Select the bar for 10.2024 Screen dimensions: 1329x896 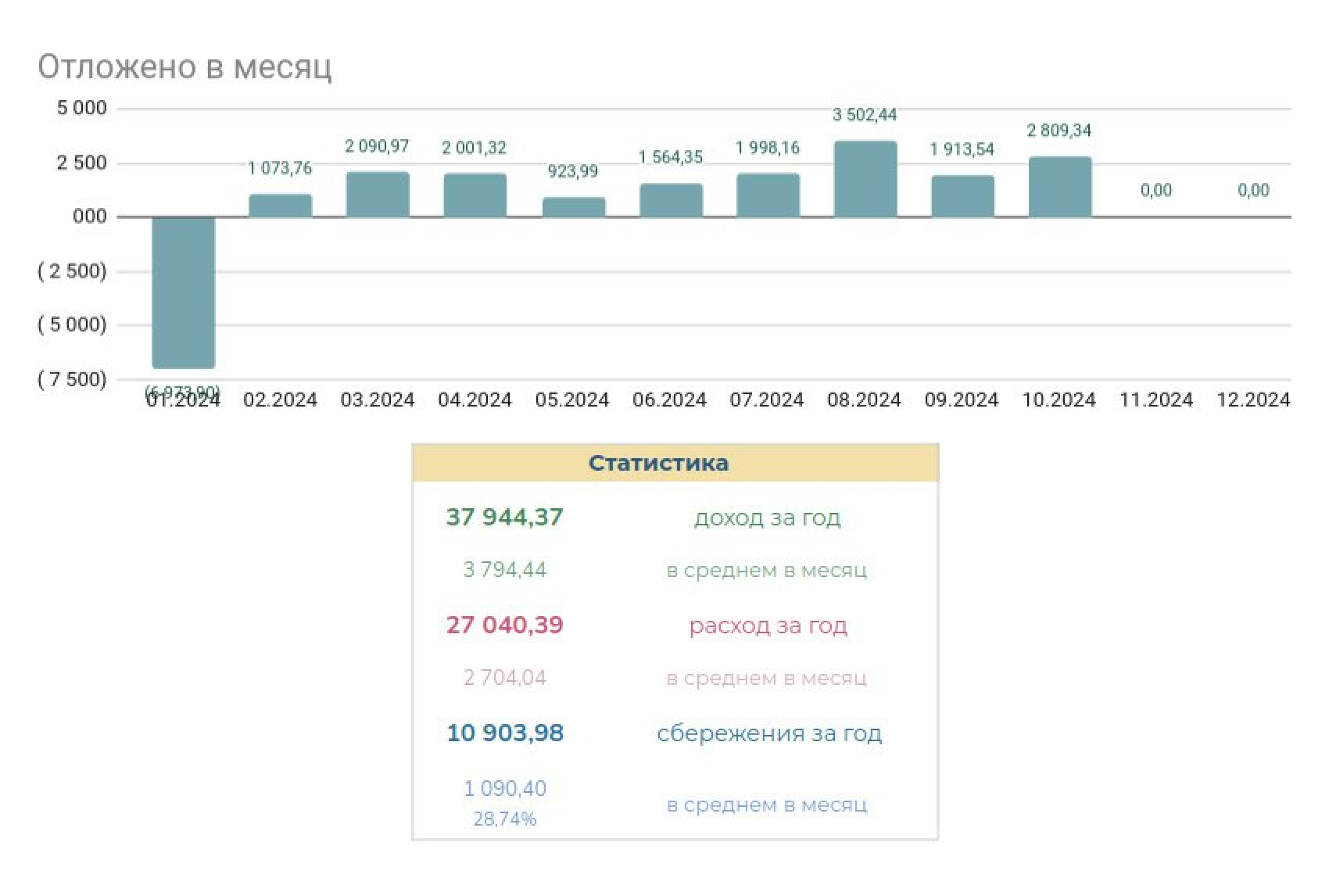pyautogui.click(x=1060, y=187)
